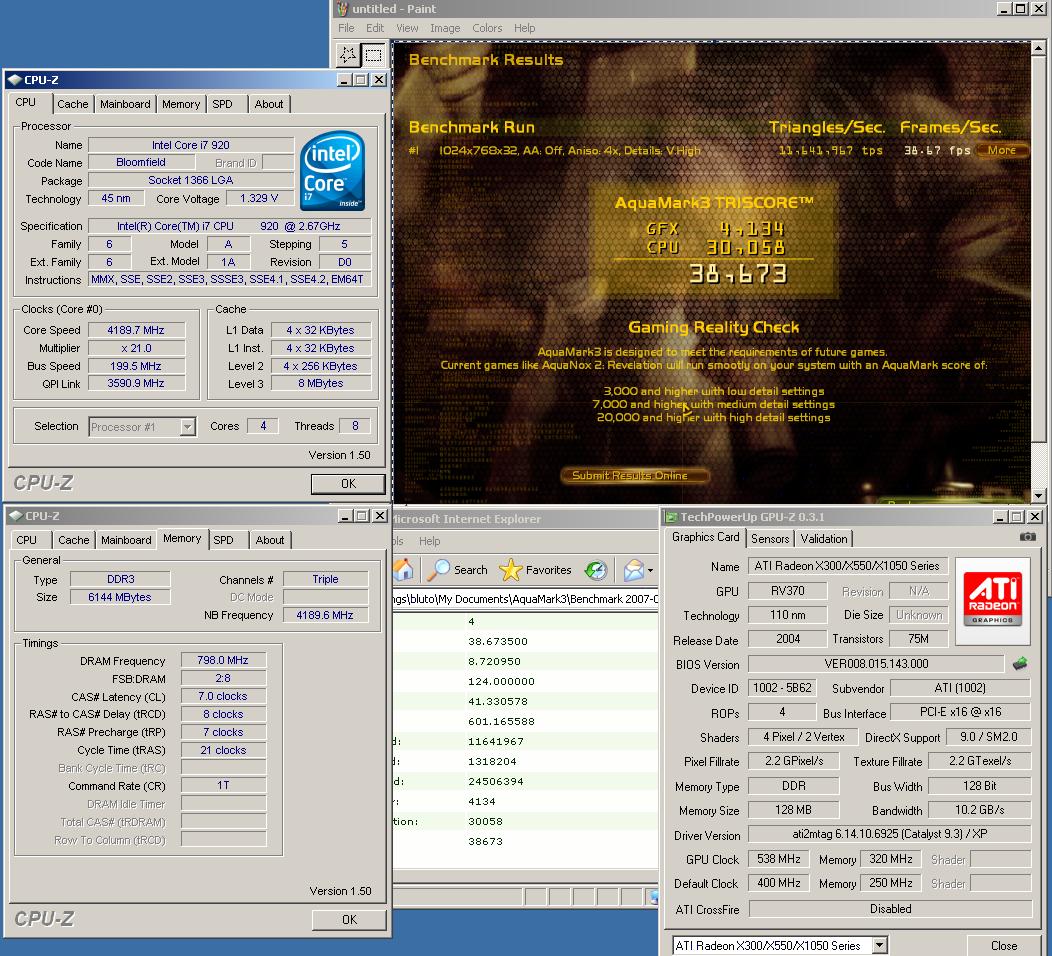Image resolution: width=1052 pixels, height=956 pixels.
Task: Click the GPU-Z Name field value
Action: click(x=847, y=566)
